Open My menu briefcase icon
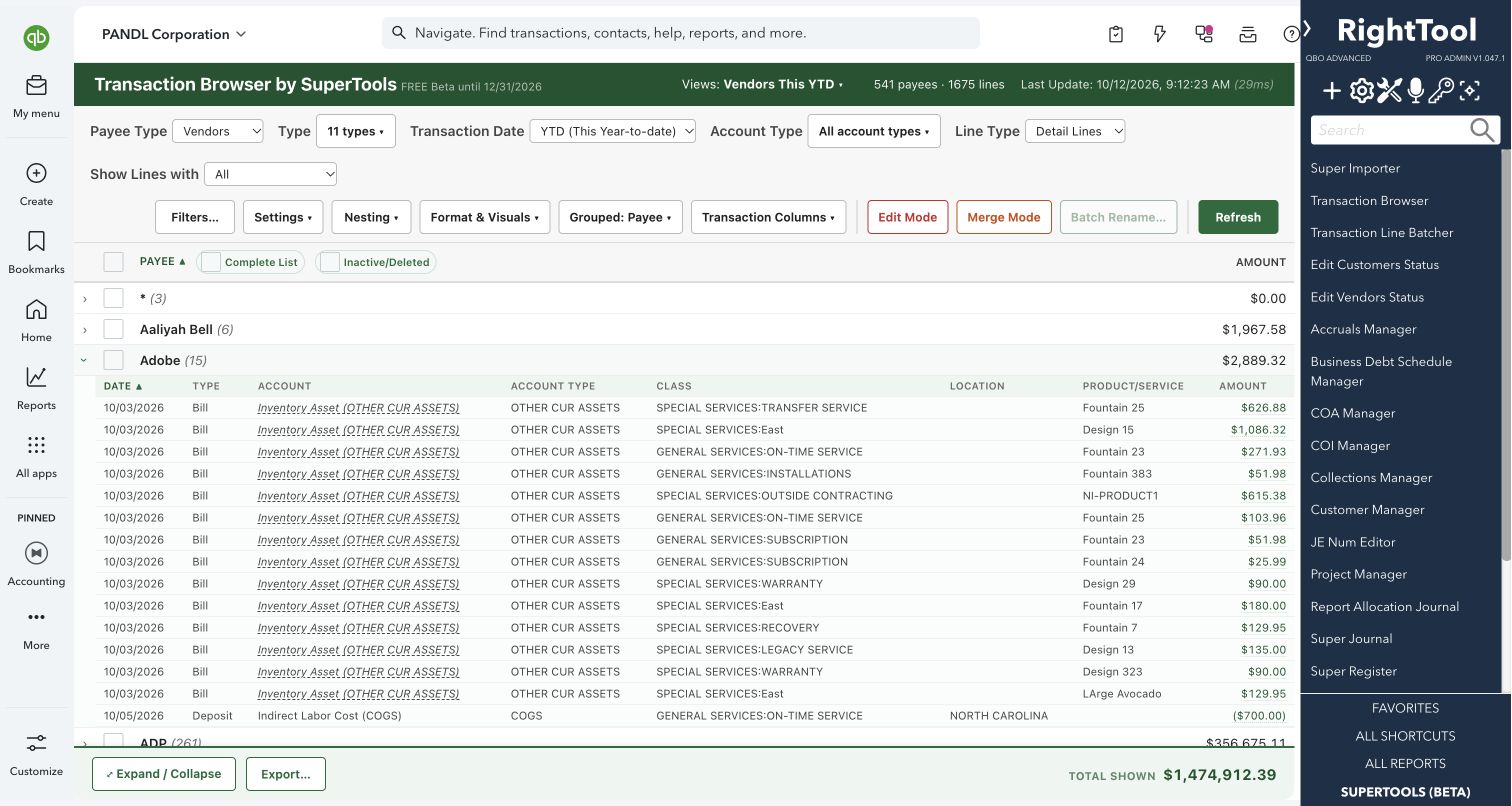1512x806 pixels. pos(36,85)
